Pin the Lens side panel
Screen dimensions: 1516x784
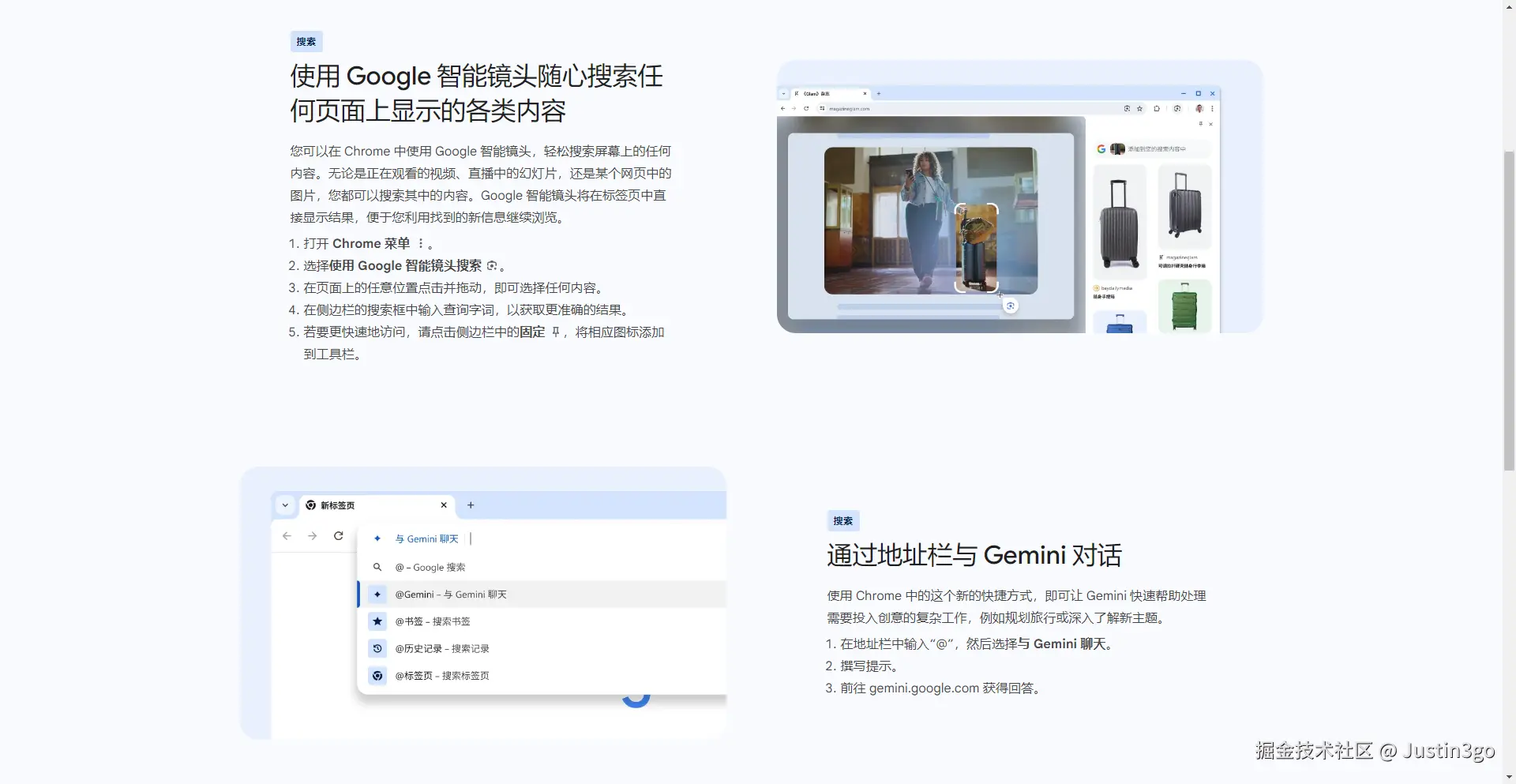[x=1201, y=124]
